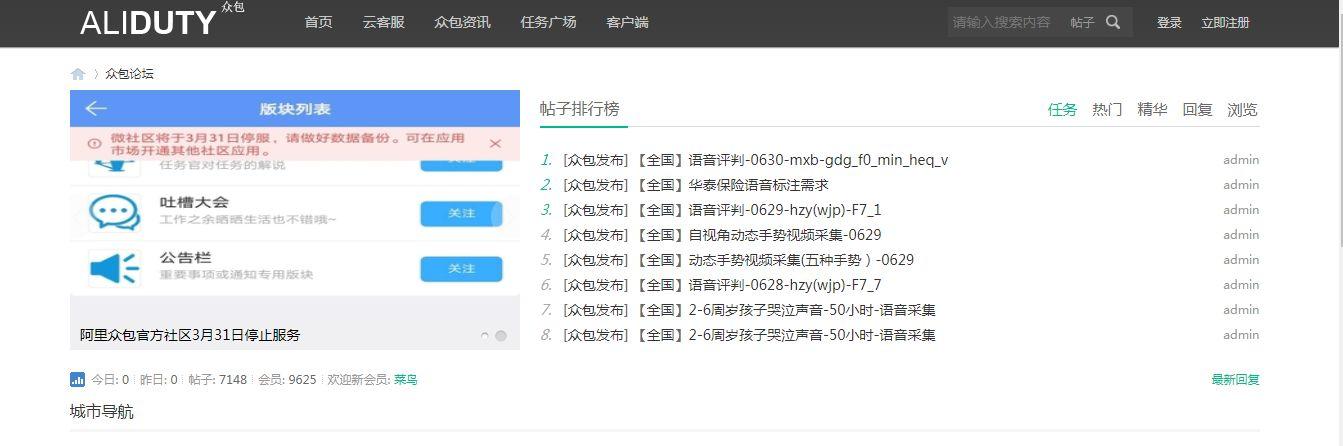
Task: Select the first slideshow indicator dot
Action: [x=485, y=336]
